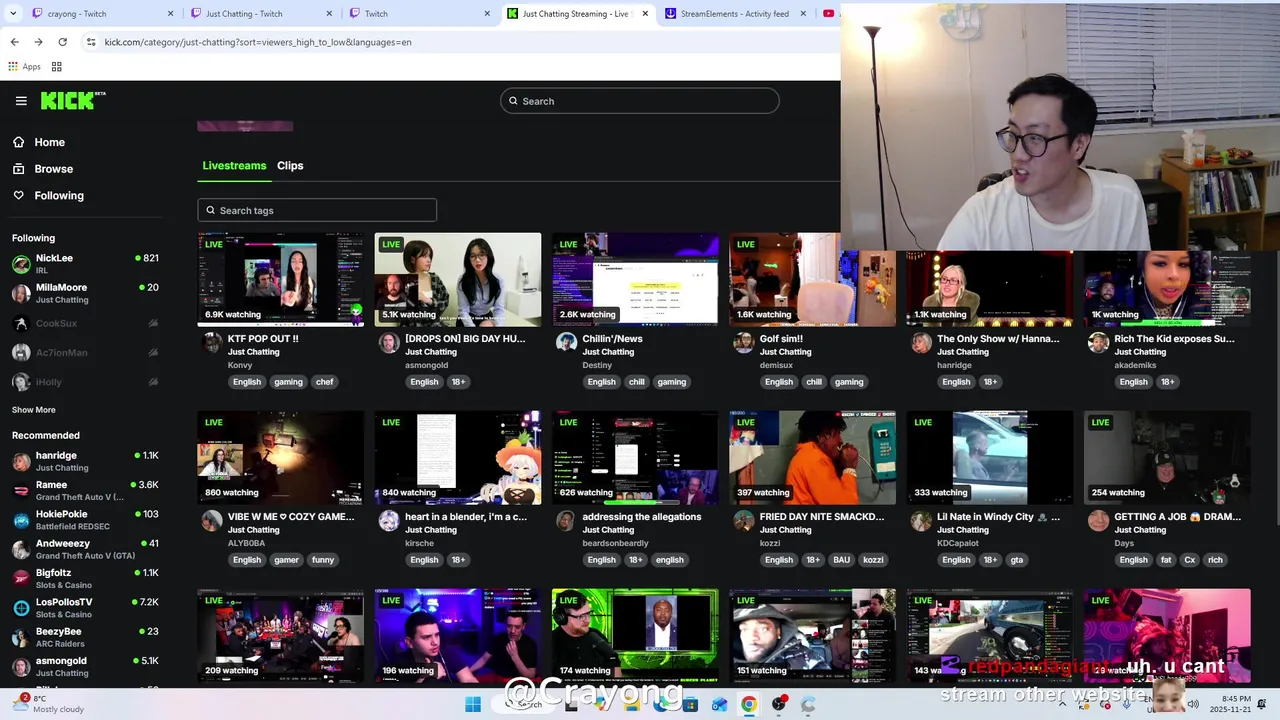The image size is (1280, 720).
Task: Select 'chef' tag on KTF POP OUT stream
Action: point(324,382)
